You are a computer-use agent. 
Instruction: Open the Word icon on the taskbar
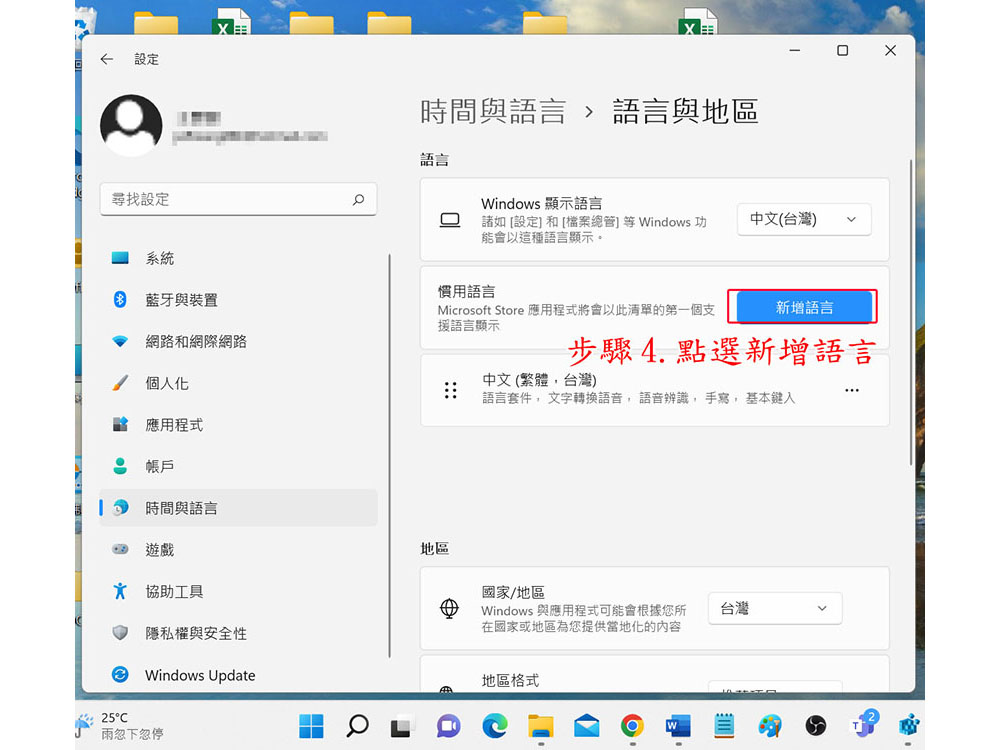(678, 726)
